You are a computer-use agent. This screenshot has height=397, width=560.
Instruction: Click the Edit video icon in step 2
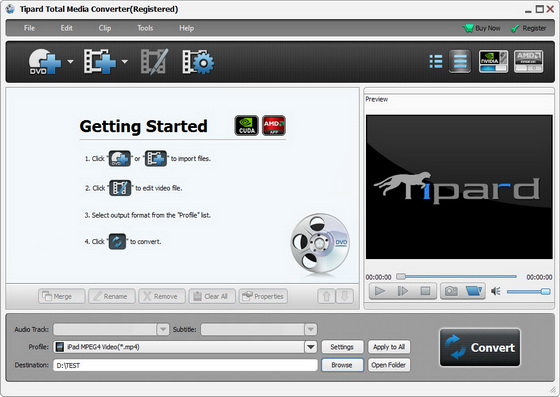point(120,188)
